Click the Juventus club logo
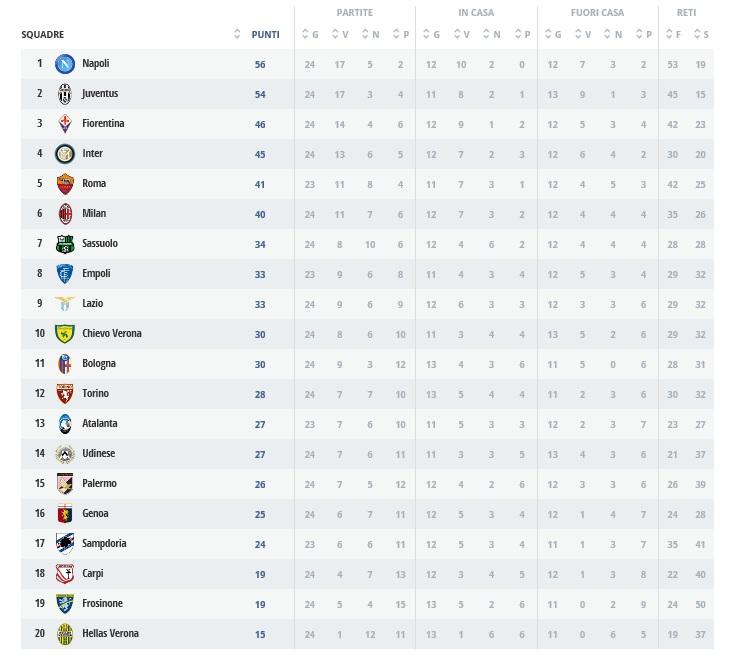 tap(65, 94)
